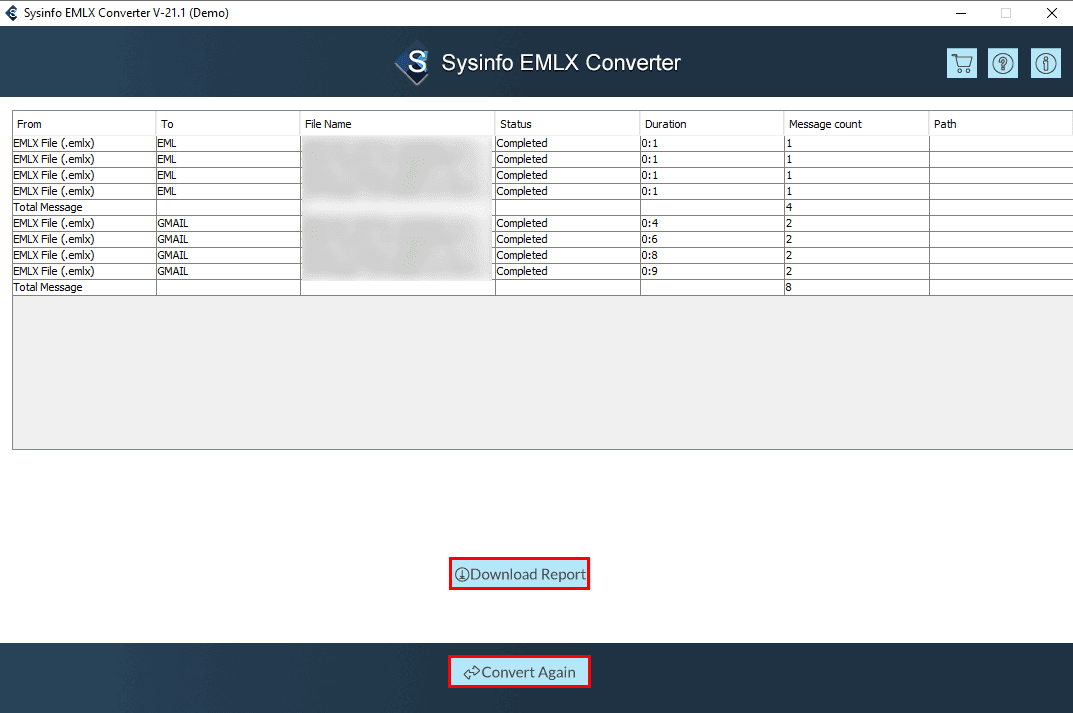Click Total Message row with count 8
The height and width of the screenshot is (713, 1073).
[543, 287]
